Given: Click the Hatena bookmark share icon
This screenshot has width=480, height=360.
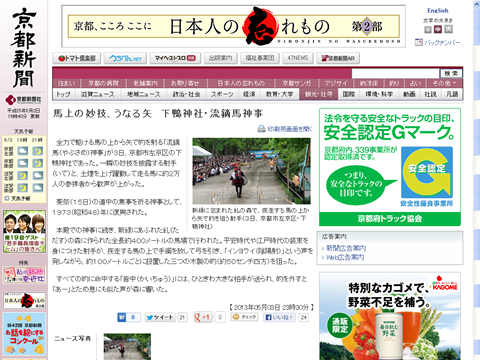Looking at the screenshot, I should [129, 317].
